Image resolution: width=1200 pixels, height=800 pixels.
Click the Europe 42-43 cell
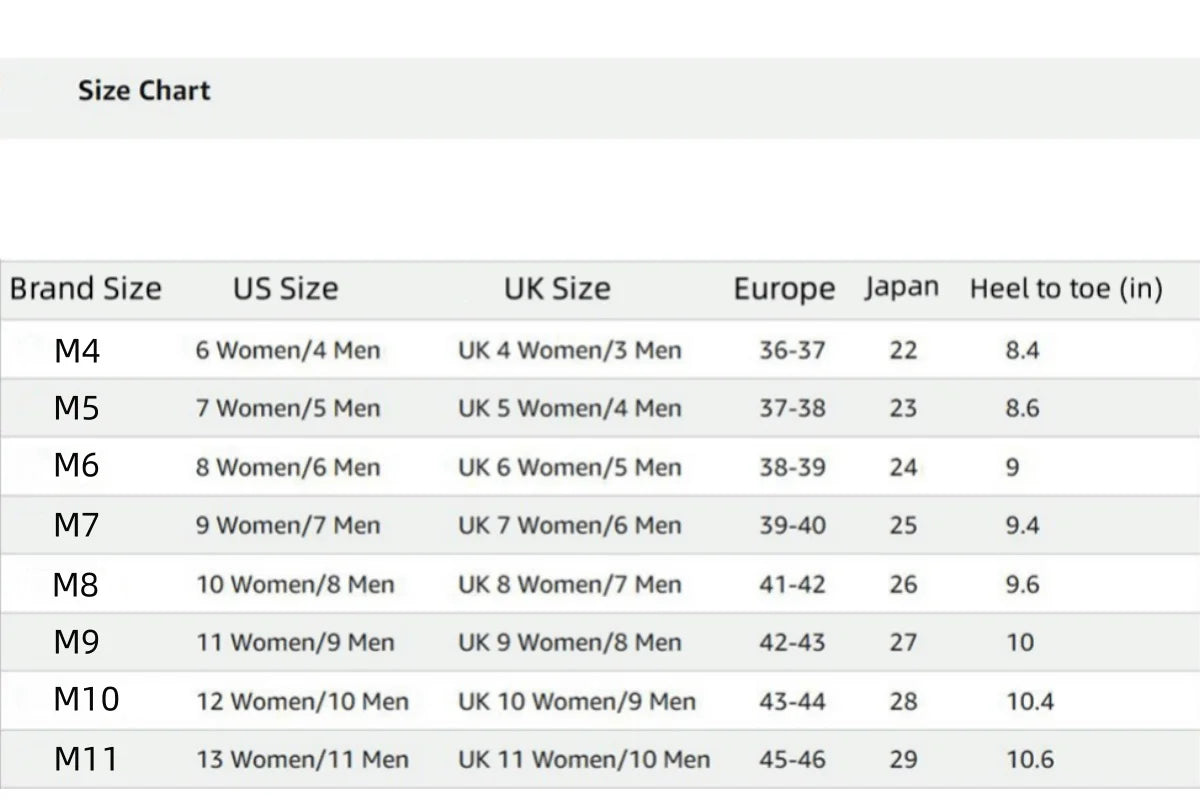792,642
